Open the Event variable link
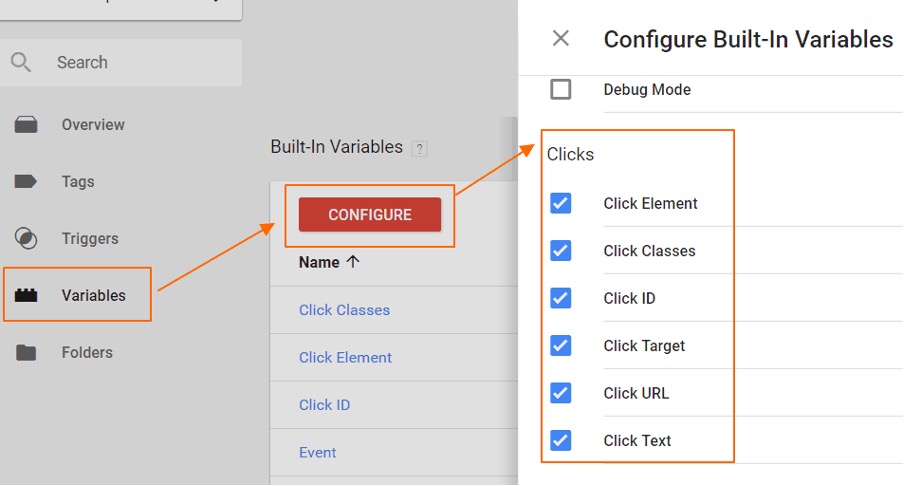 click(x=317, y=453)
